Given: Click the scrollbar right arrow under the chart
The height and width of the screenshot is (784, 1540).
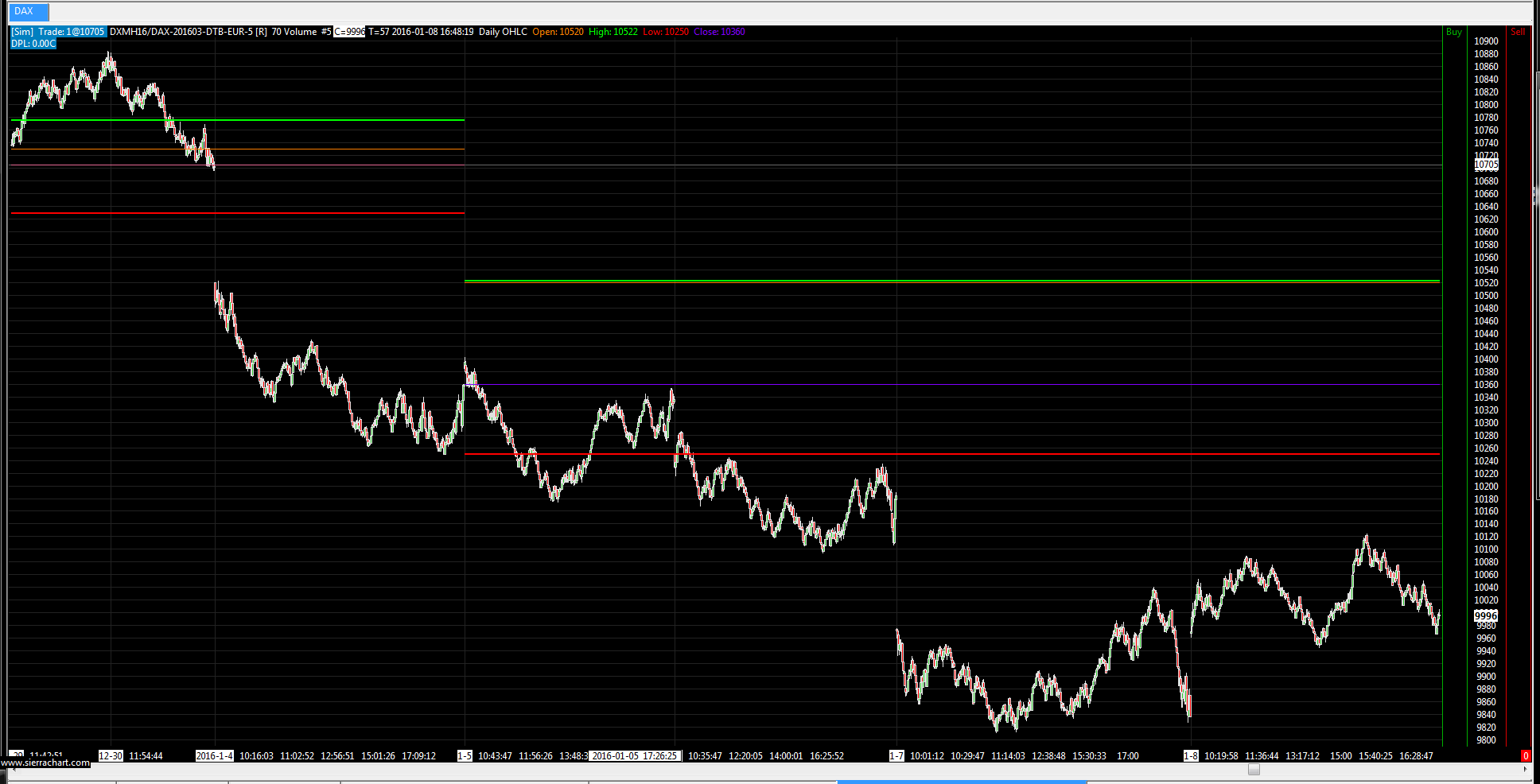Looking at the screenshot, I should click(x=1525, y=769).
